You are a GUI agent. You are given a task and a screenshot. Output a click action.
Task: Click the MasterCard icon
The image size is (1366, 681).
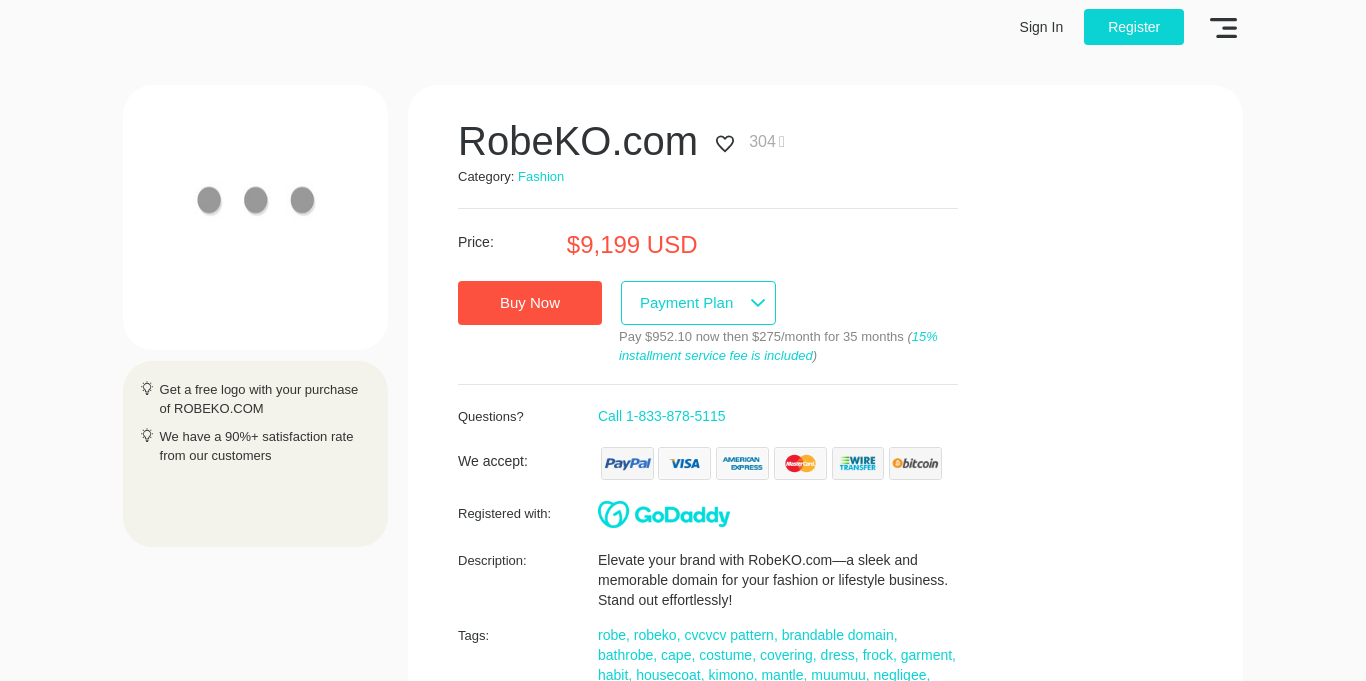800,464
